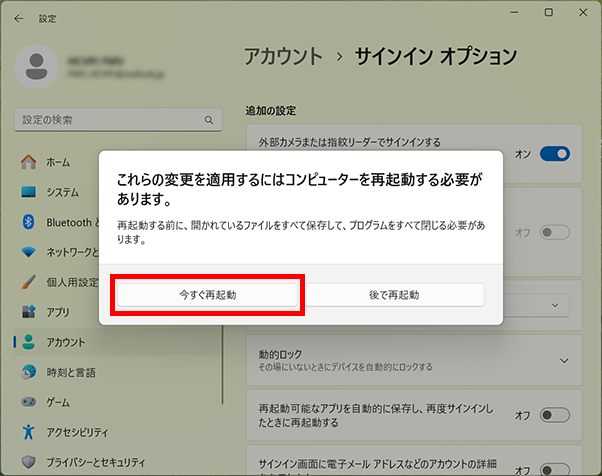Toggle サインイン画面にアカウントの詳細 switch
The image size is (602, 476).
[554, 468]
